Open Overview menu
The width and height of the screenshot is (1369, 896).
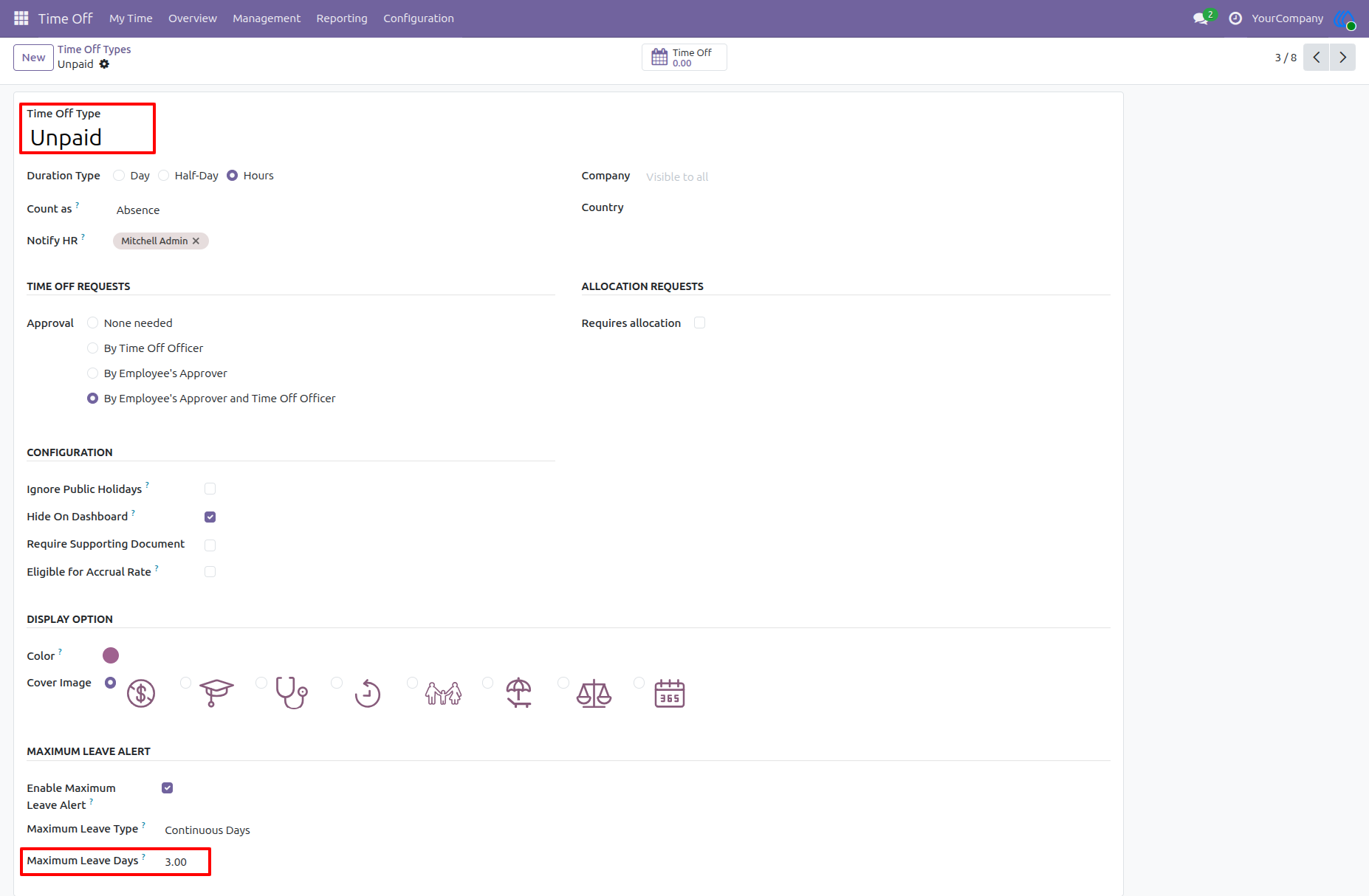[193, 18]
